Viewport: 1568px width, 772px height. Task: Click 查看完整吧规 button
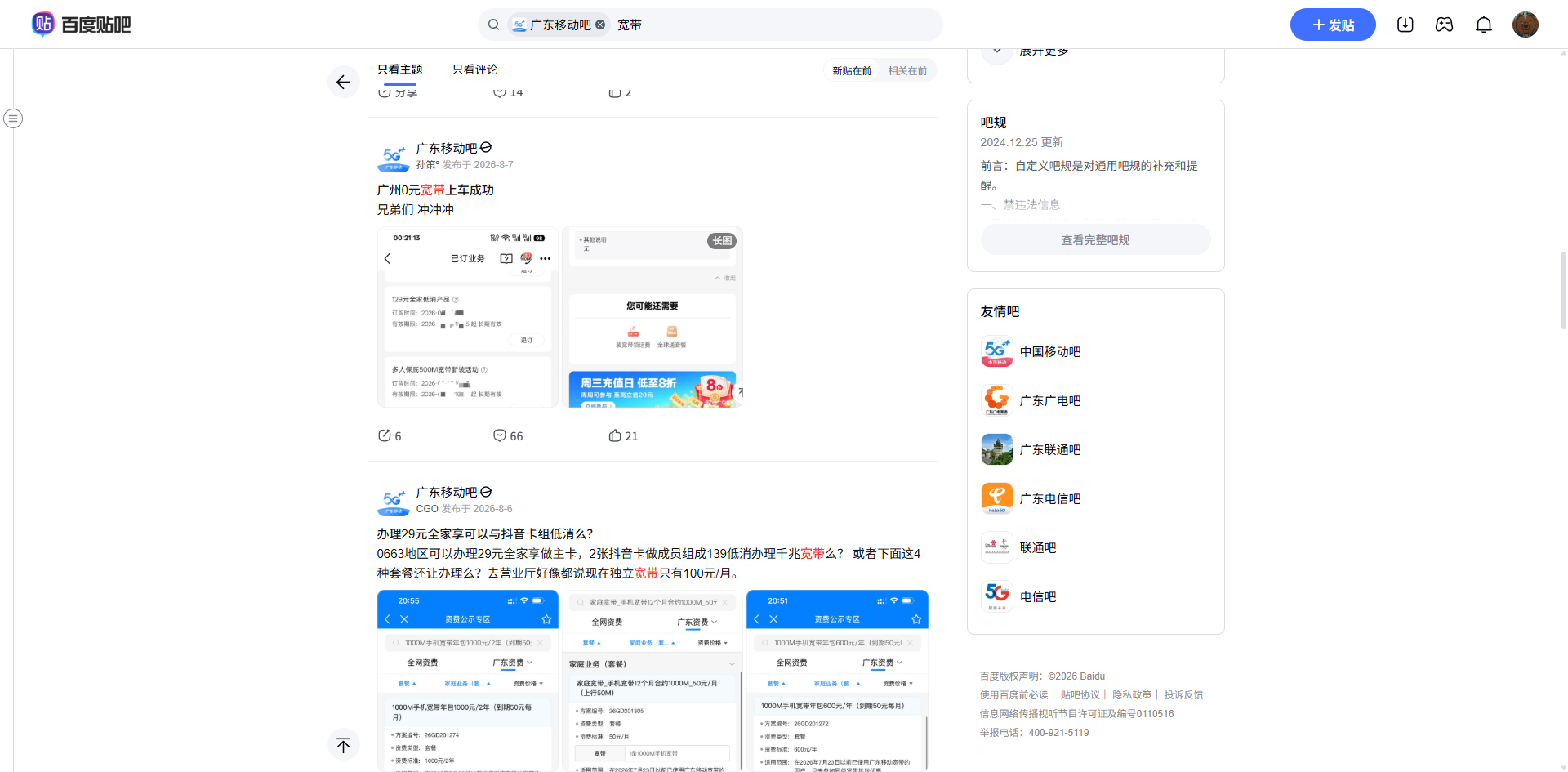click(1096, 240)
